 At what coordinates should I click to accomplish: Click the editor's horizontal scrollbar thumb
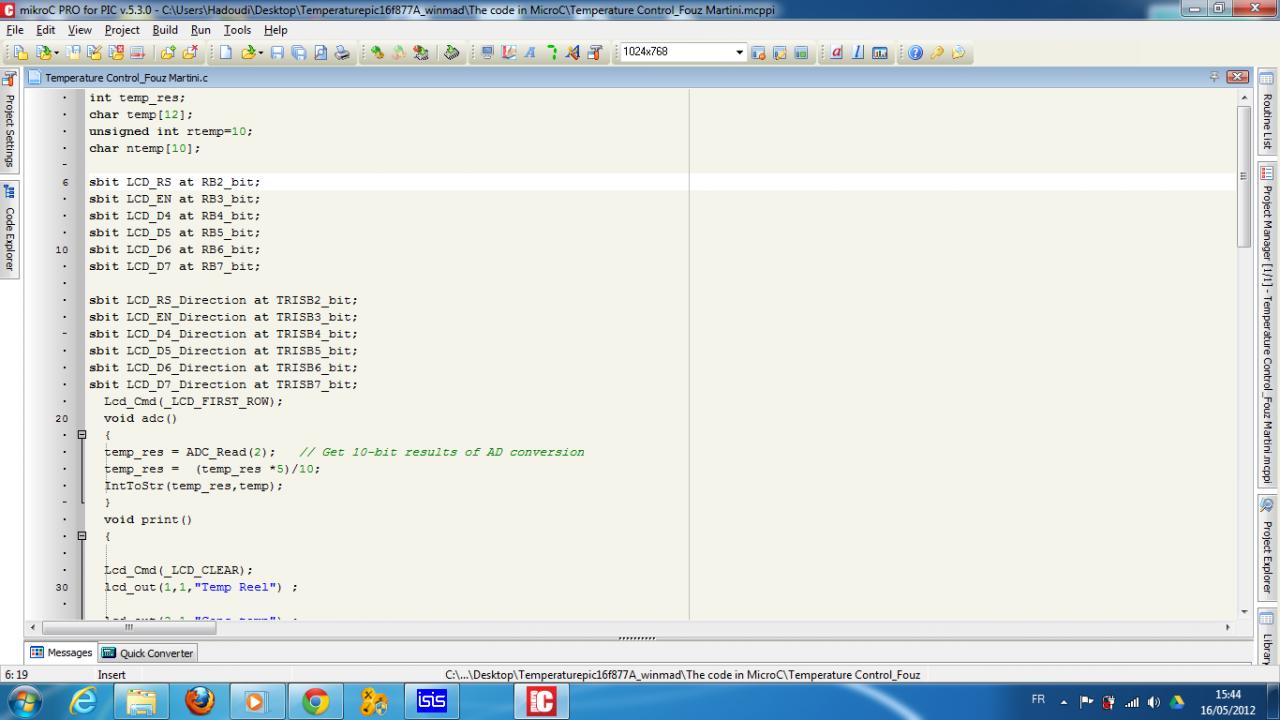(128, 627)
